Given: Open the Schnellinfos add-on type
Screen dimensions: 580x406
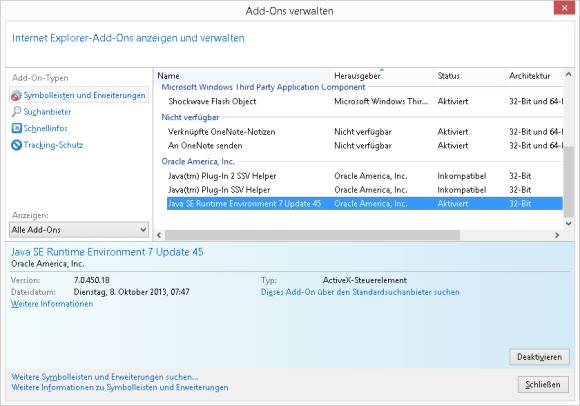Looking at the screenshot, I should pyautogui.click(x=45, y=128).
